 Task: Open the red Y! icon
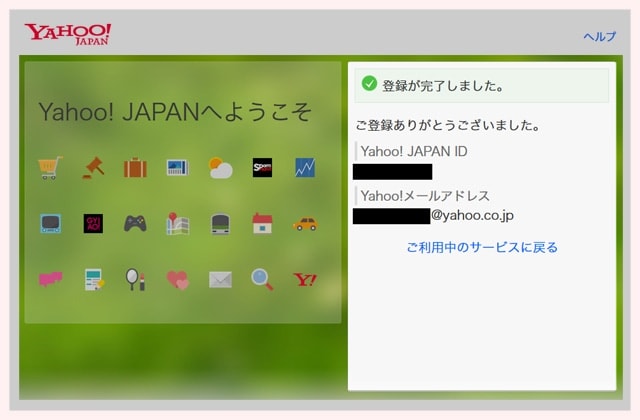tap(305, 280)
